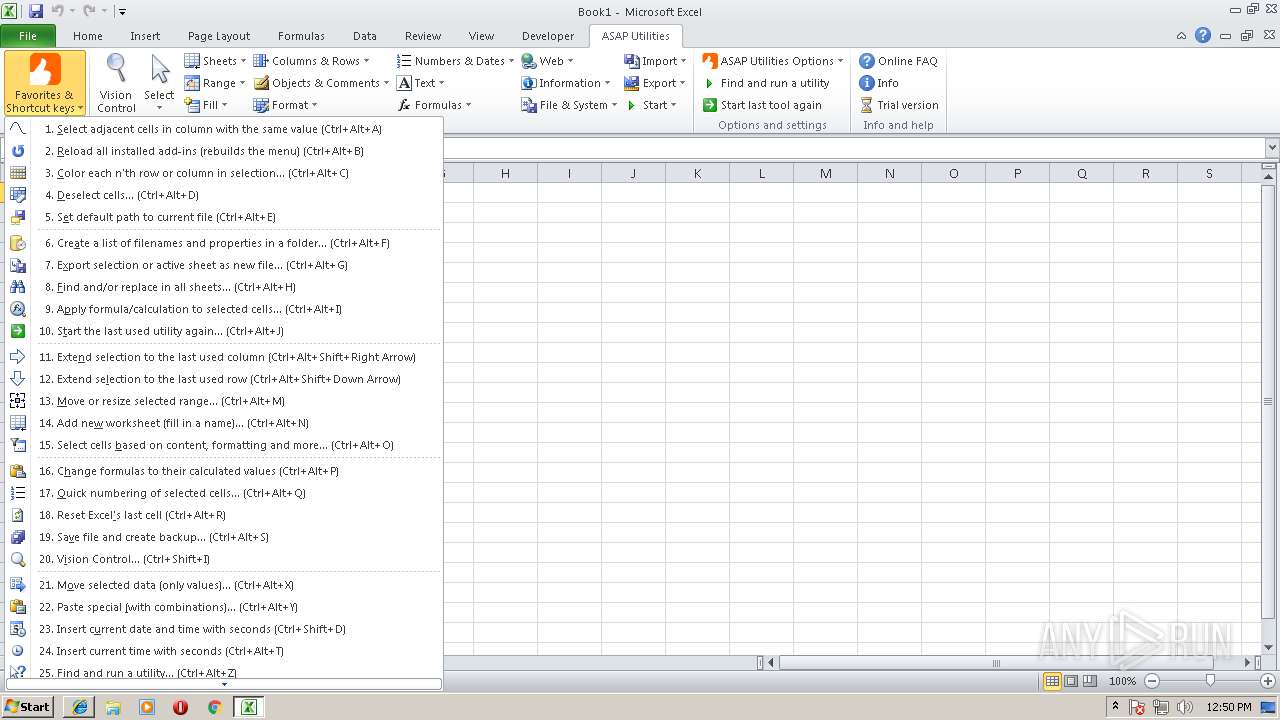Open the Objects & Comments dropdown
Viewport: 1280px width, 720px height.
pos(321,83)
